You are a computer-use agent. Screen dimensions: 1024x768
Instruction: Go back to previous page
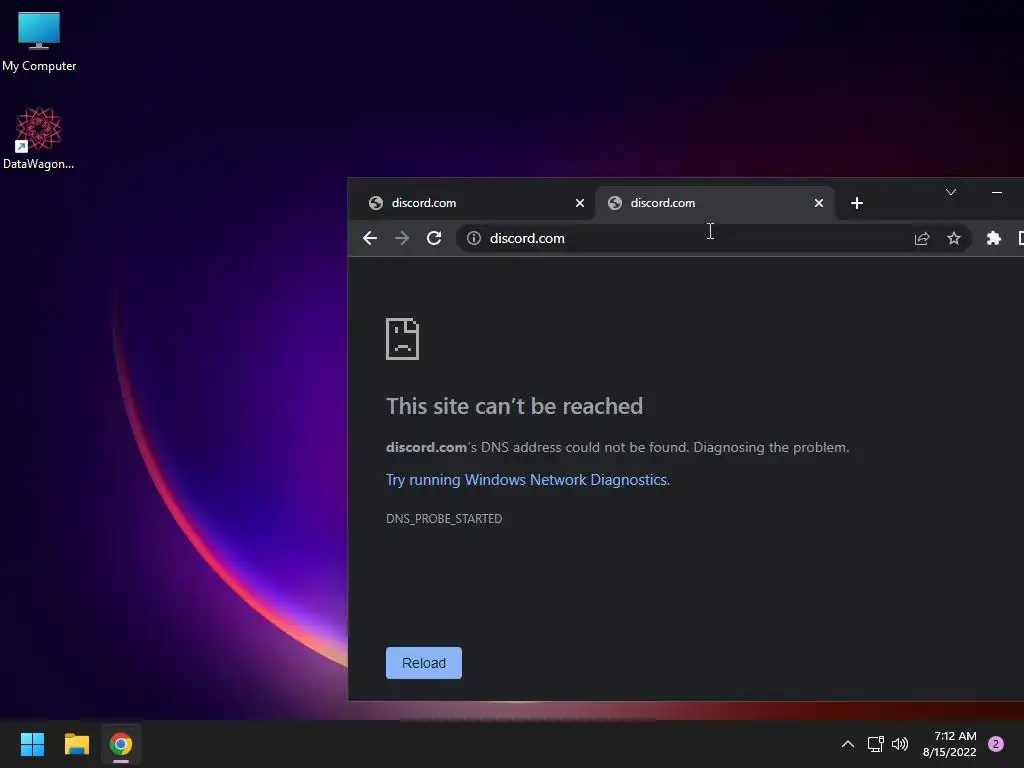pos(370,238)
